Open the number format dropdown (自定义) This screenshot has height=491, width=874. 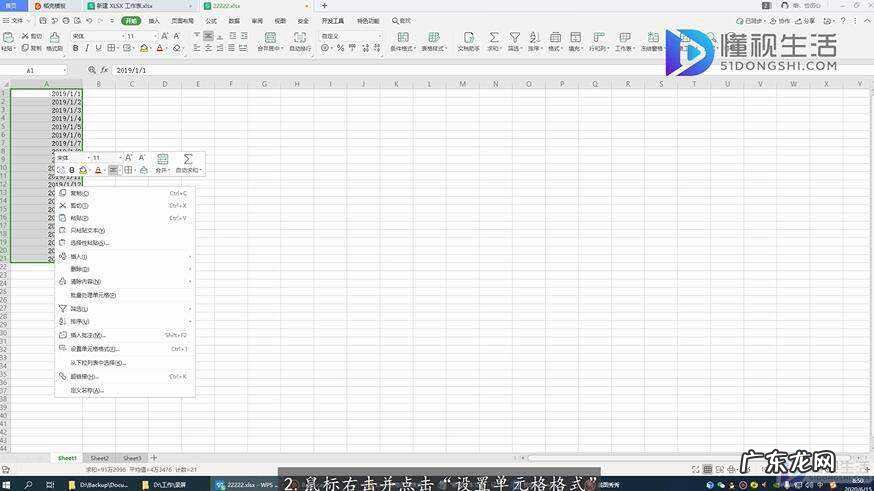[x=351, y=36]
